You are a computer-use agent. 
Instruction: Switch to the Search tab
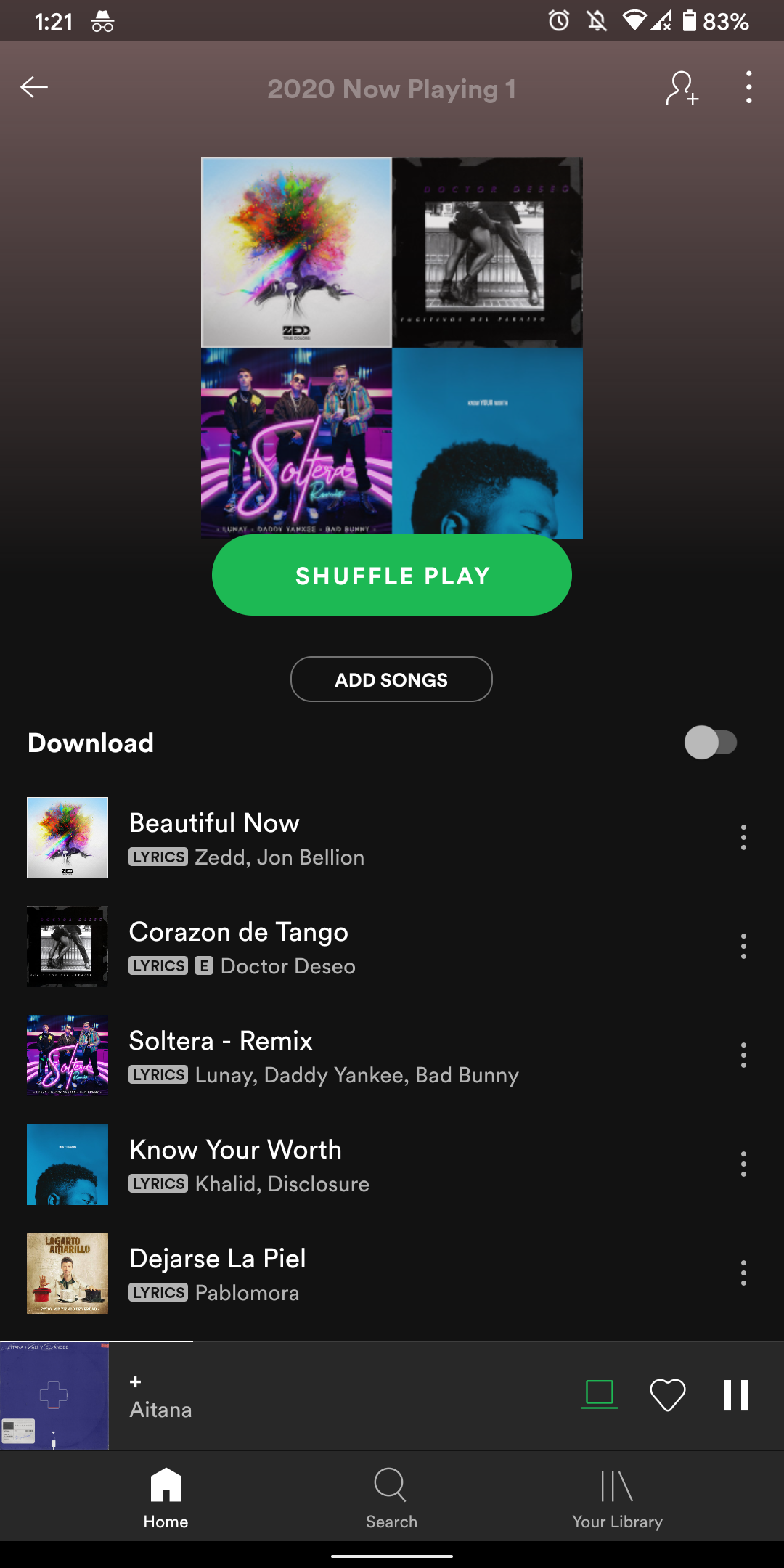click(x=391, y=1498)
